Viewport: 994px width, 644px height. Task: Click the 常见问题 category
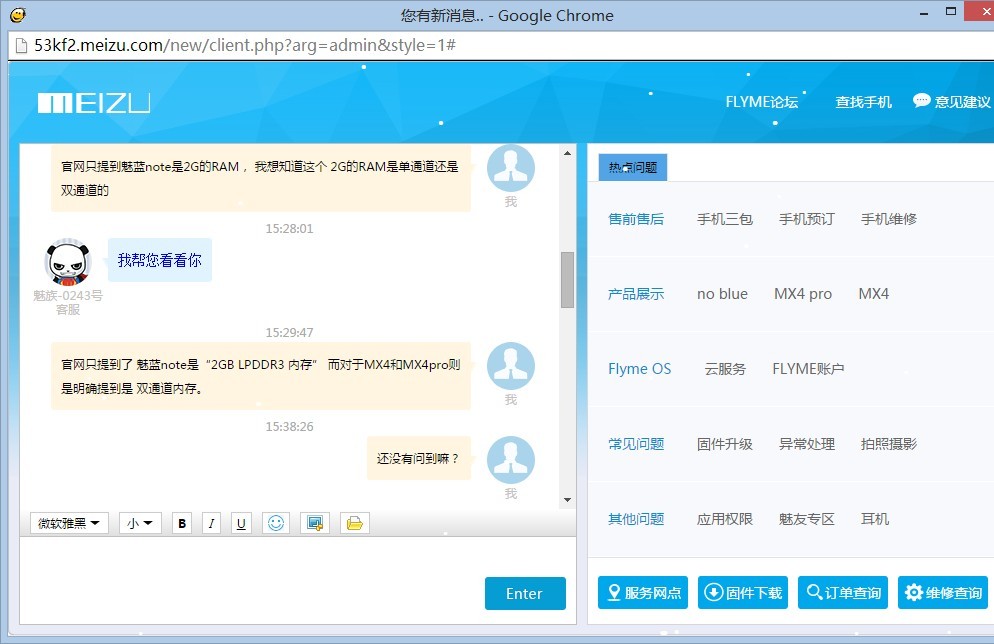tap(636, 444)
